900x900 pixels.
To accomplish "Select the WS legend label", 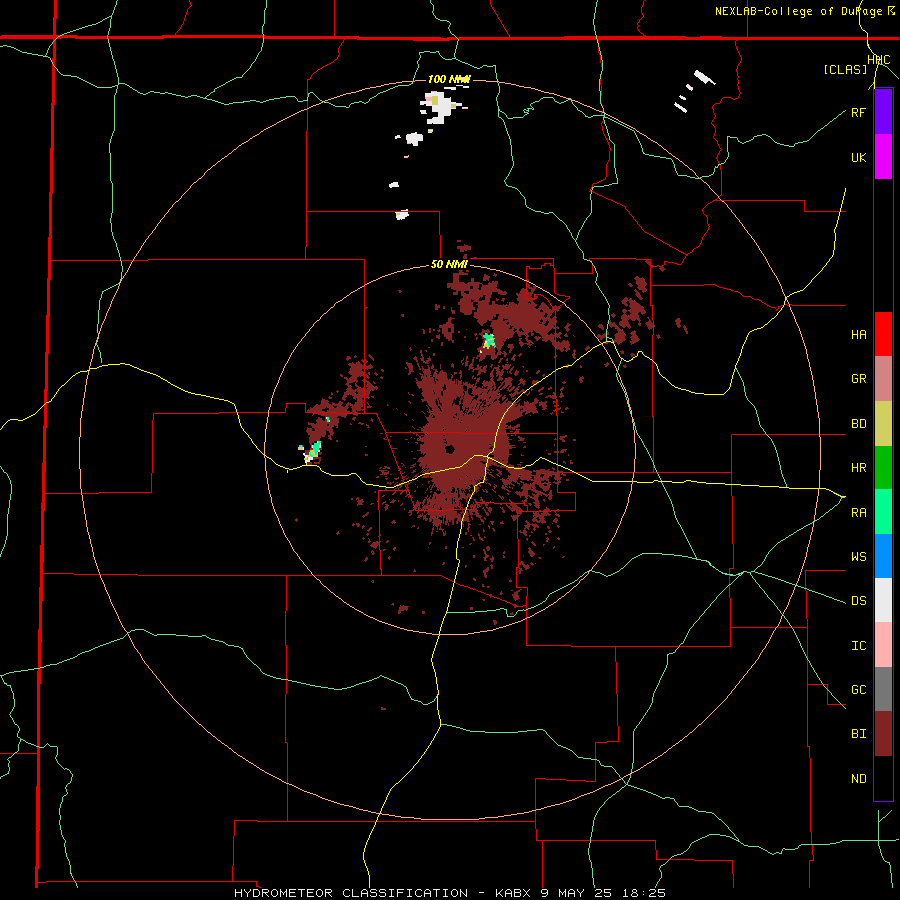I will pos(858,557).
